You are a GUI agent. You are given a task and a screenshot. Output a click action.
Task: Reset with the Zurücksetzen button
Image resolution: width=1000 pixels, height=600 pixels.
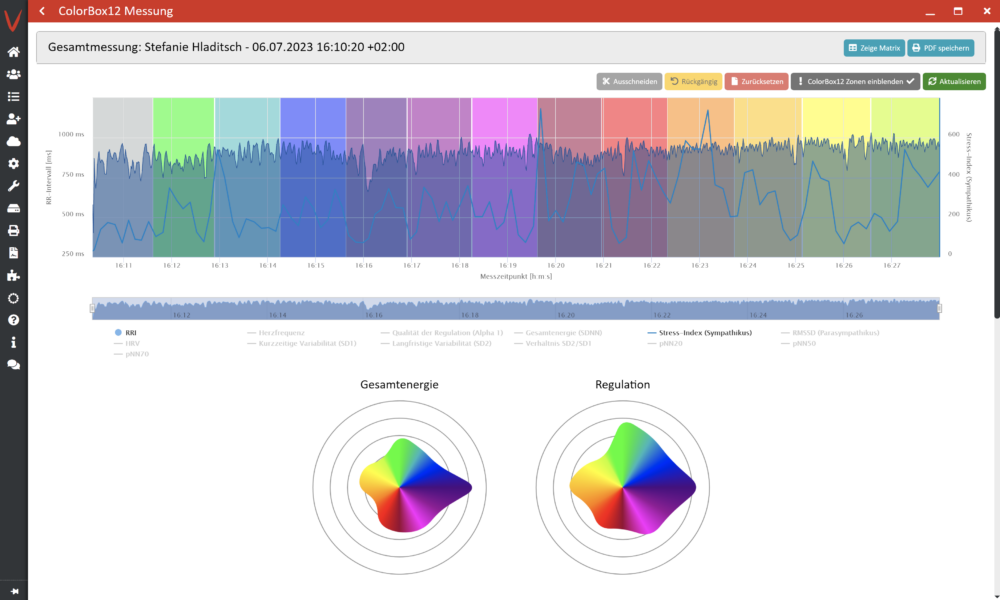click(756, 82)
